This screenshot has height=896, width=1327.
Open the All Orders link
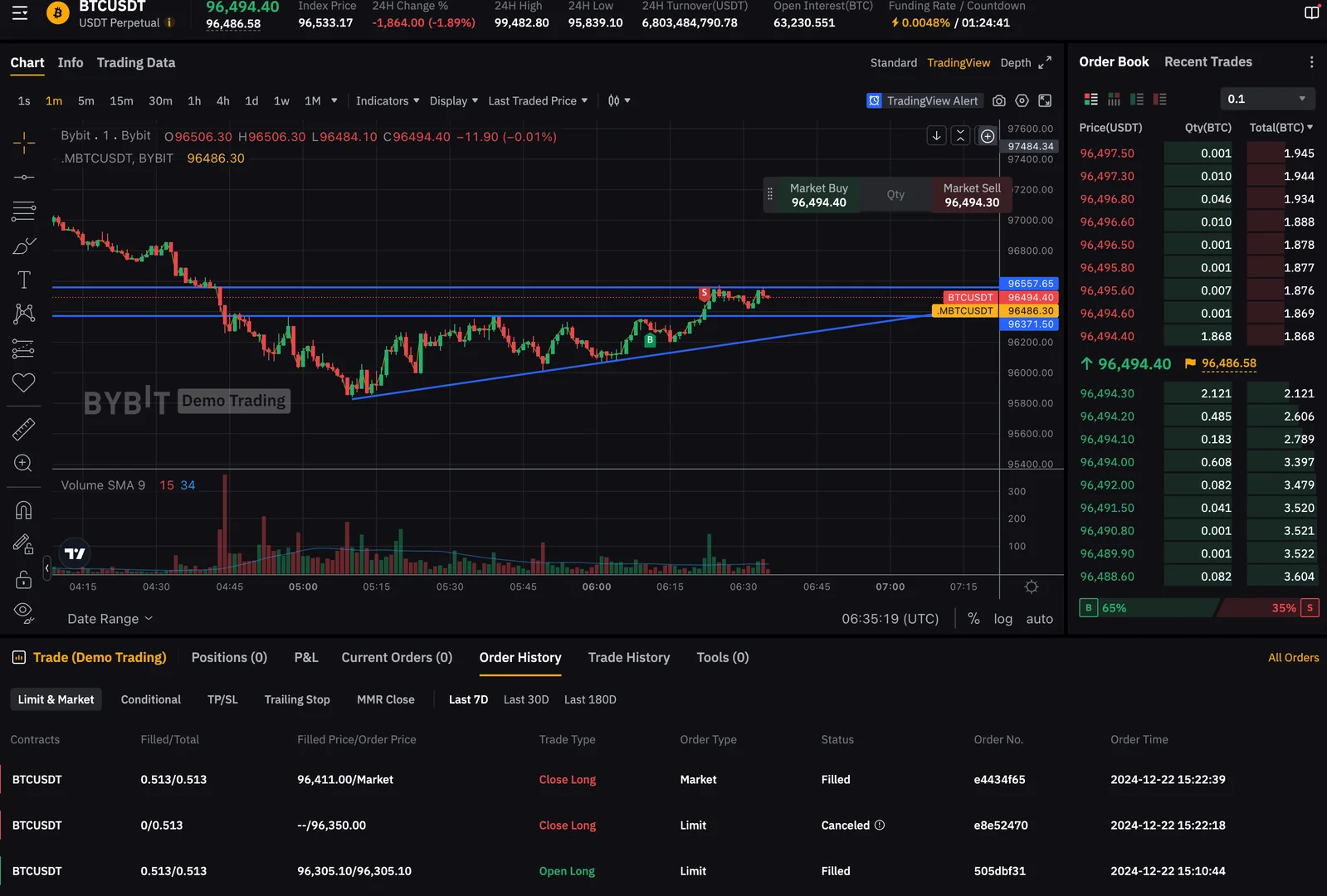[1294, 657]
